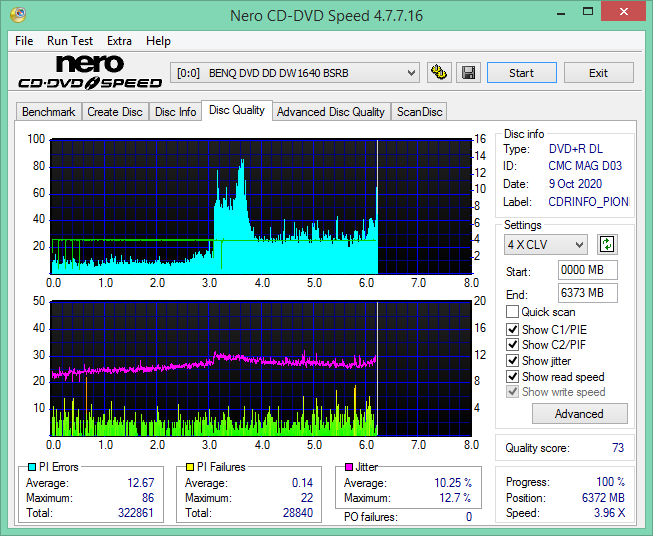Screen dimensions: 653x536
Task: Switch to the Benchmark tab
Action: tap(49, 112)
